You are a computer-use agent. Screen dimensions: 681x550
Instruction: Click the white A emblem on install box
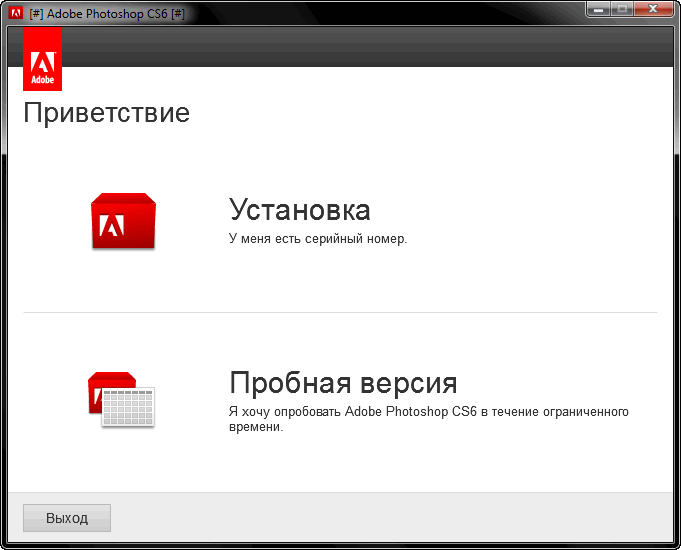click(112, 226)
